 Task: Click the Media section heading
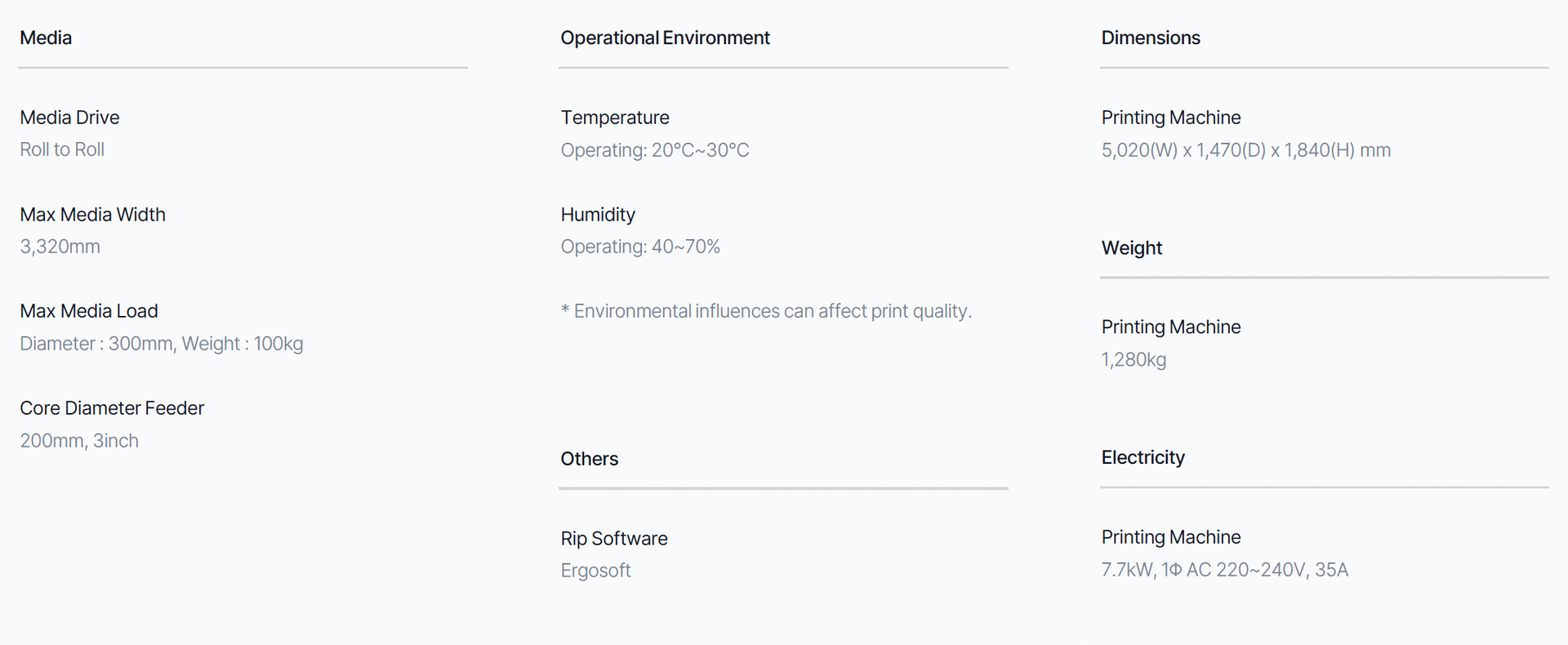pyautogui.click(x=46, y=38)
